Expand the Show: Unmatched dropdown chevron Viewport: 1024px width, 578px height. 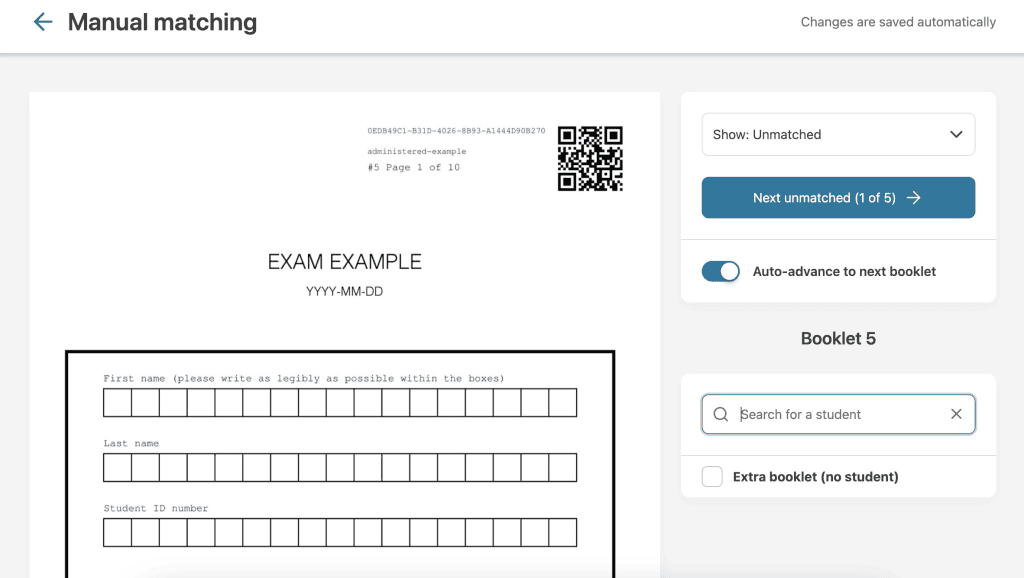click(956, 134)
